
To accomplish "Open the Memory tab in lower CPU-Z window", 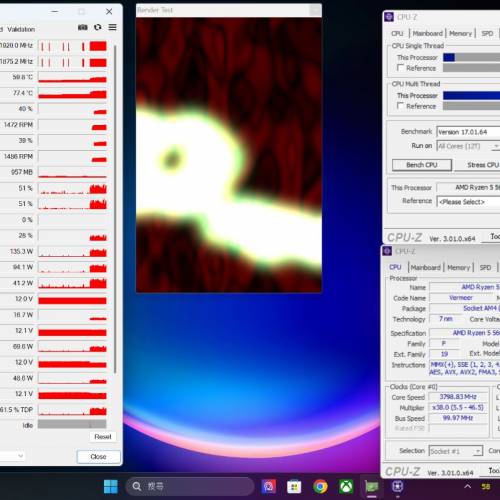I will [458, 267].
